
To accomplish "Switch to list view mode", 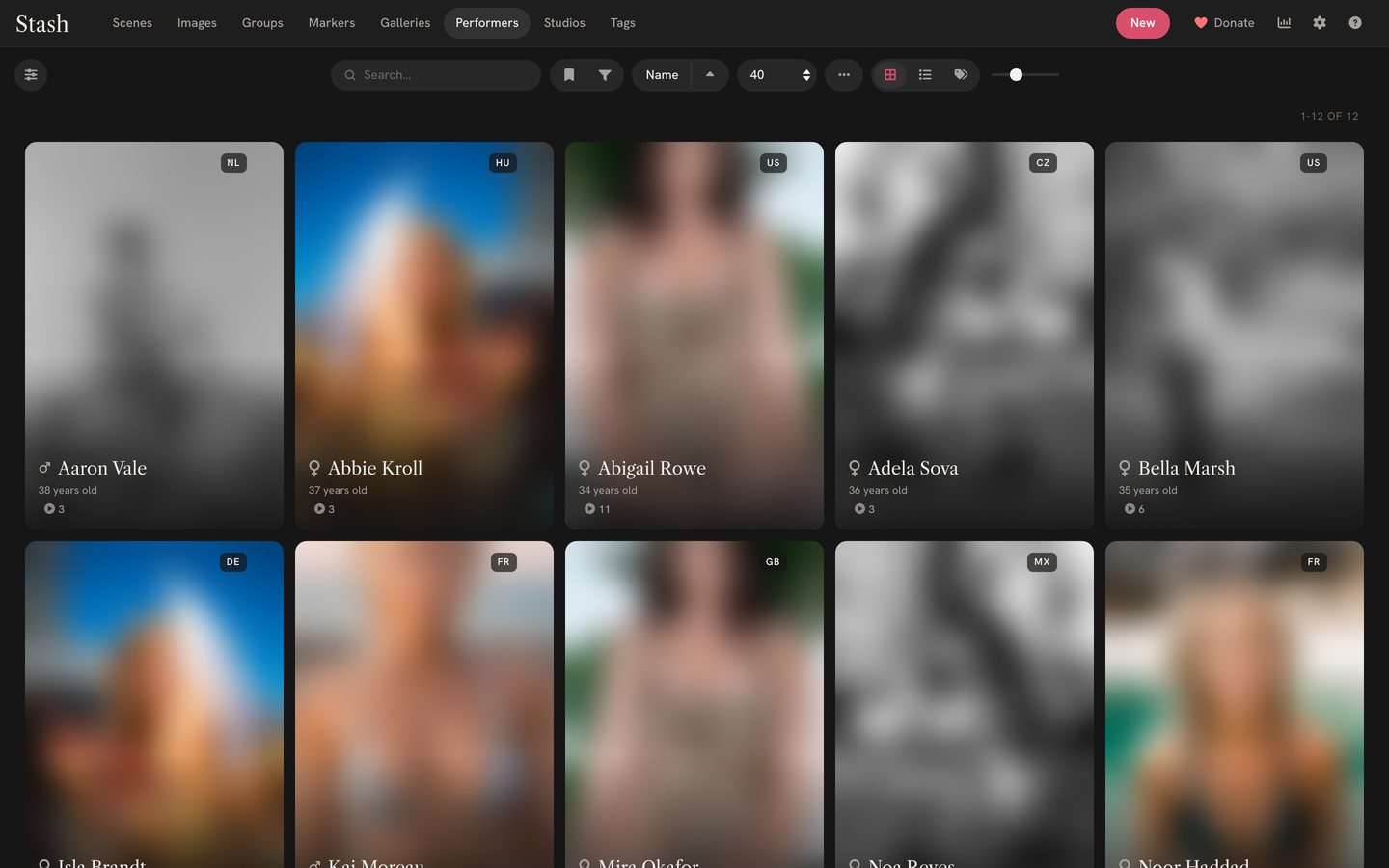I will (x=925, y=75).
